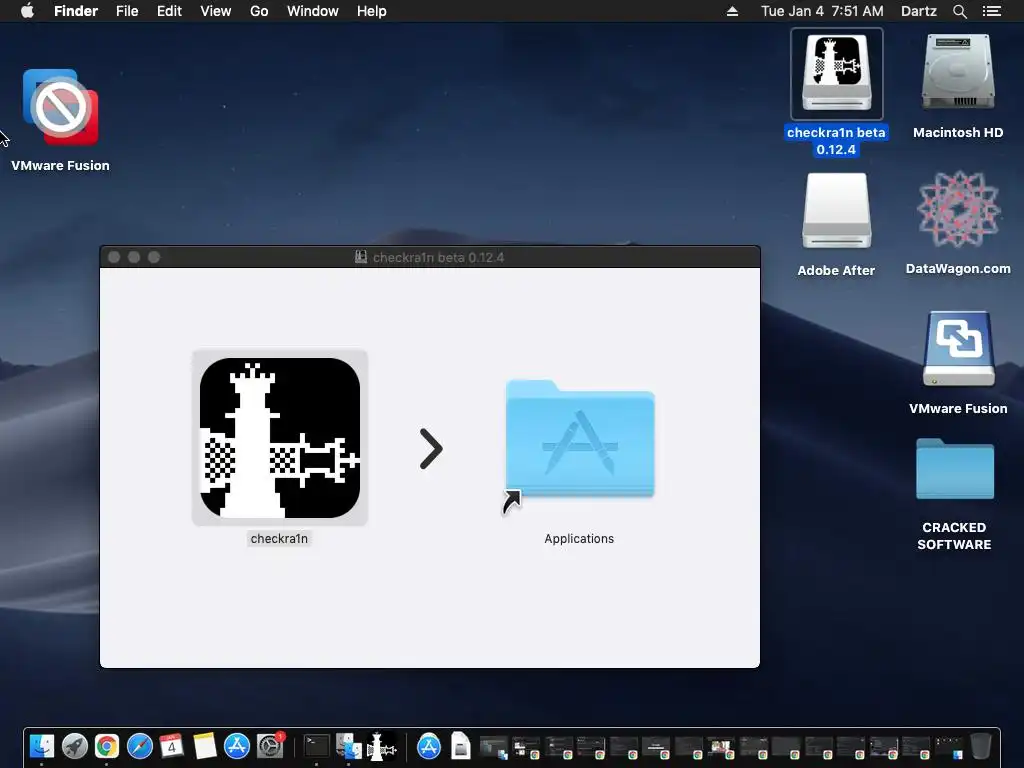This screenshot has width=1024, height=768.
Task: Select the Macintosh HD drive icon
Action: pyautogui.click(x=958, y=72)
